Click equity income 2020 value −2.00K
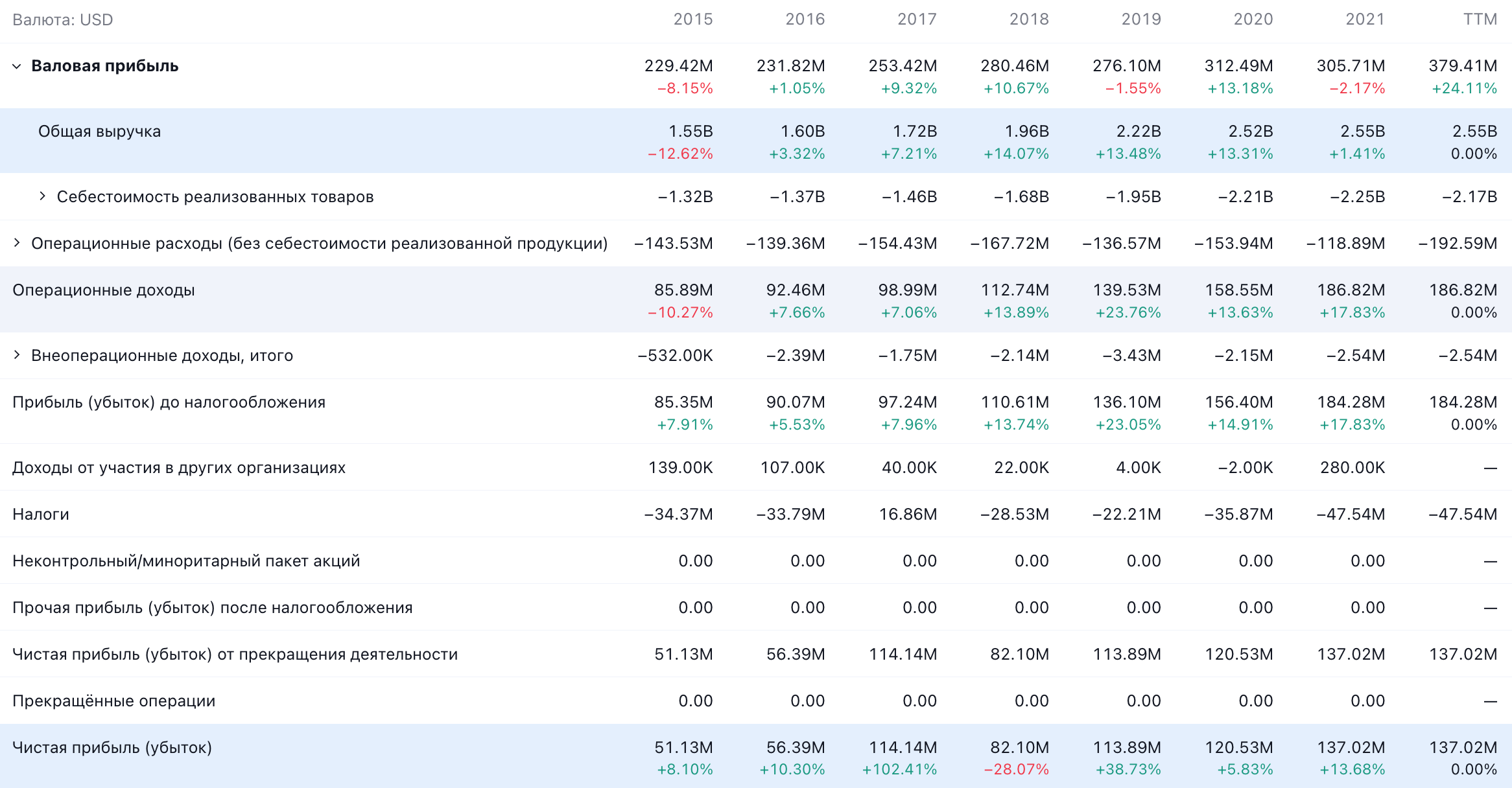 pos(1245,468)
